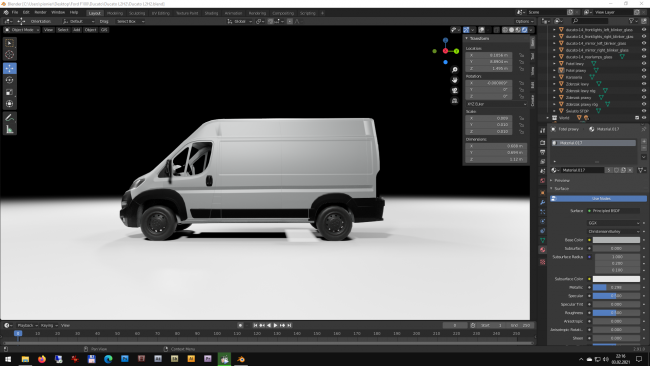Open Object Data properties green triangle icon

click(x=543, y=240)
